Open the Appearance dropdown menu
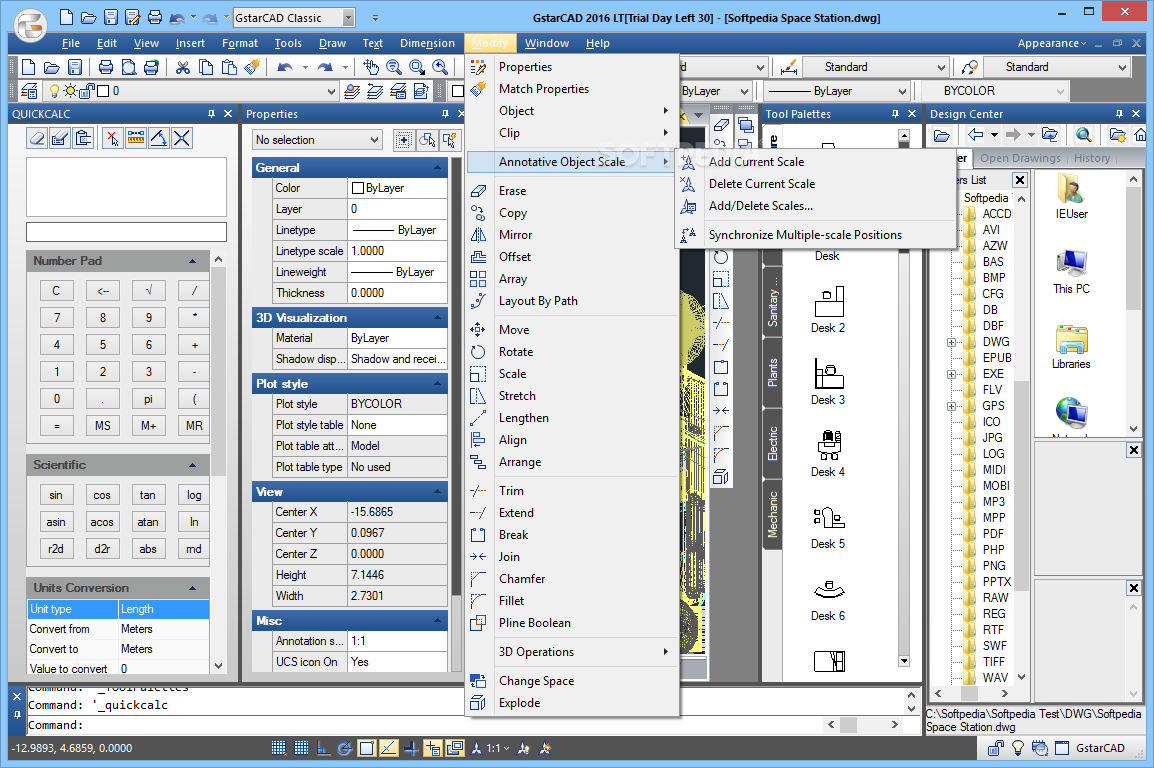The height and width of the screenshot is (768, 1154). (1052, 43)
